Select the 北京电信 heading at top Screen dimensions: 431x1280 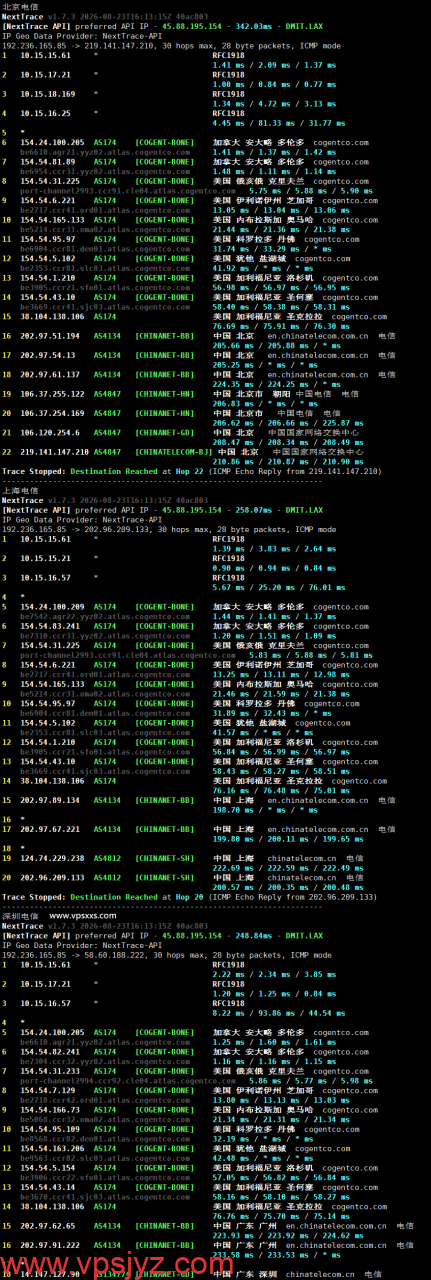(20, 6)
